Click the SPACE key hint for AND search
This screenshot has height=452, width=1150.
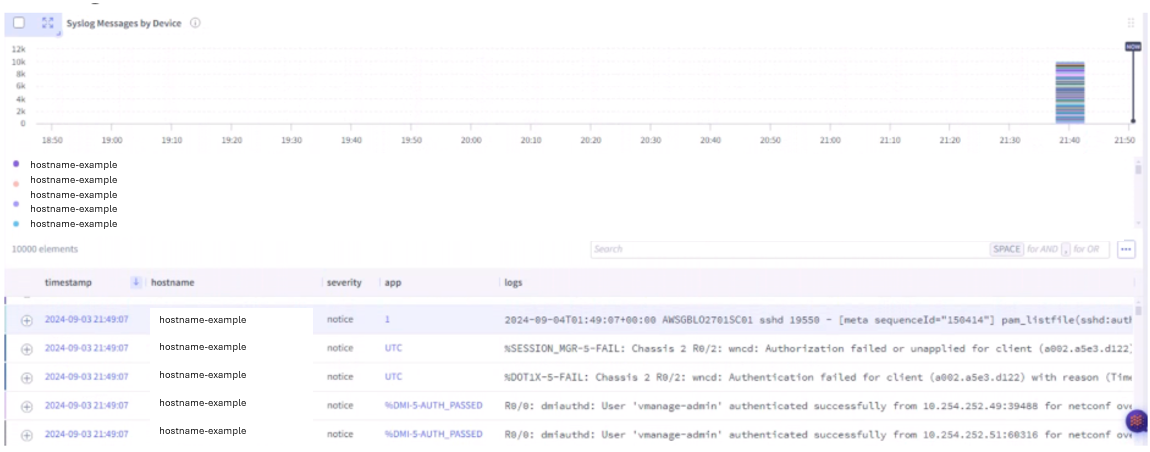[1006, 249]
